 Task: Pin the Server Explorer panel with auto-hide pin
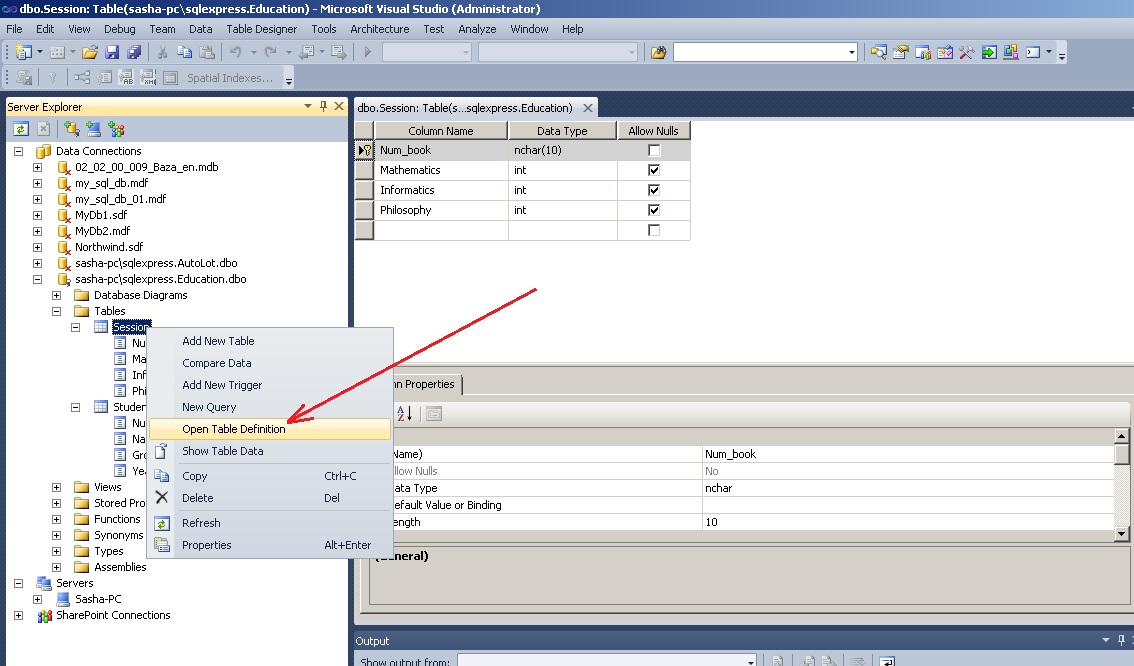coord(323,106)
